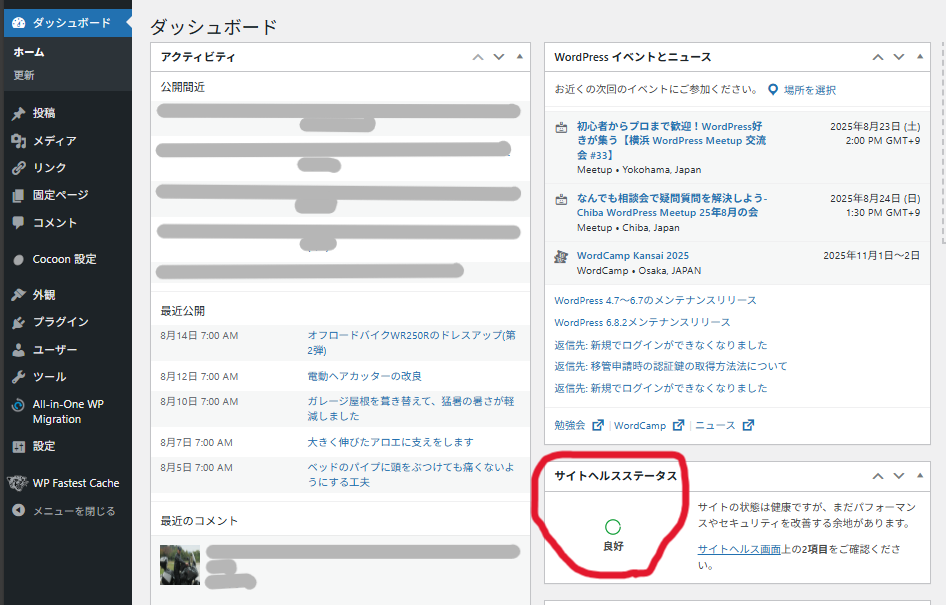The image size is (946, 605).
Task: Click the ツール wrench icon in sidebar
Action: pyautogui.click(x=18, y=377)
